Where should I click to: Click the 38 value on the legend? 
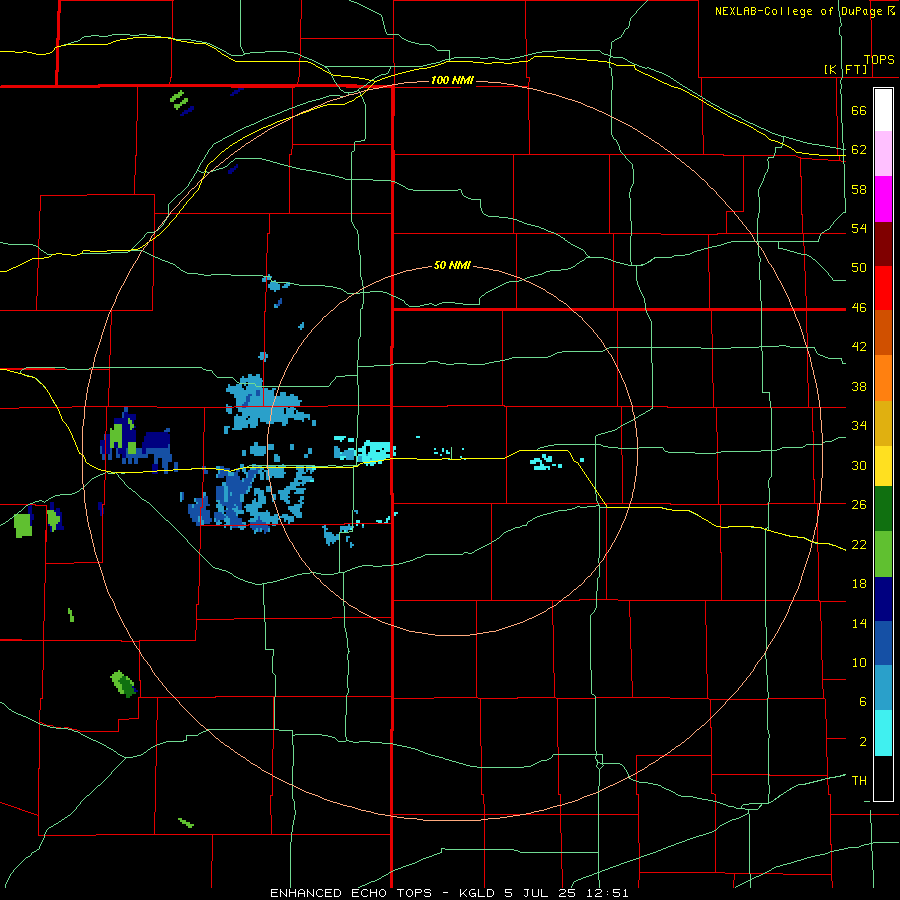(859, 386)
